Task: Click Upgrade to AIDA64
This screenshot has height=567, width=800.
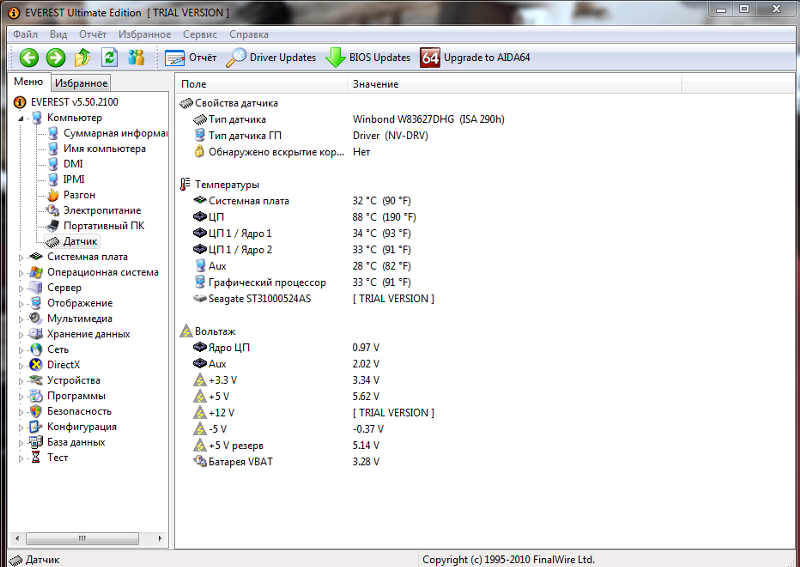Action: pos(476,58)
